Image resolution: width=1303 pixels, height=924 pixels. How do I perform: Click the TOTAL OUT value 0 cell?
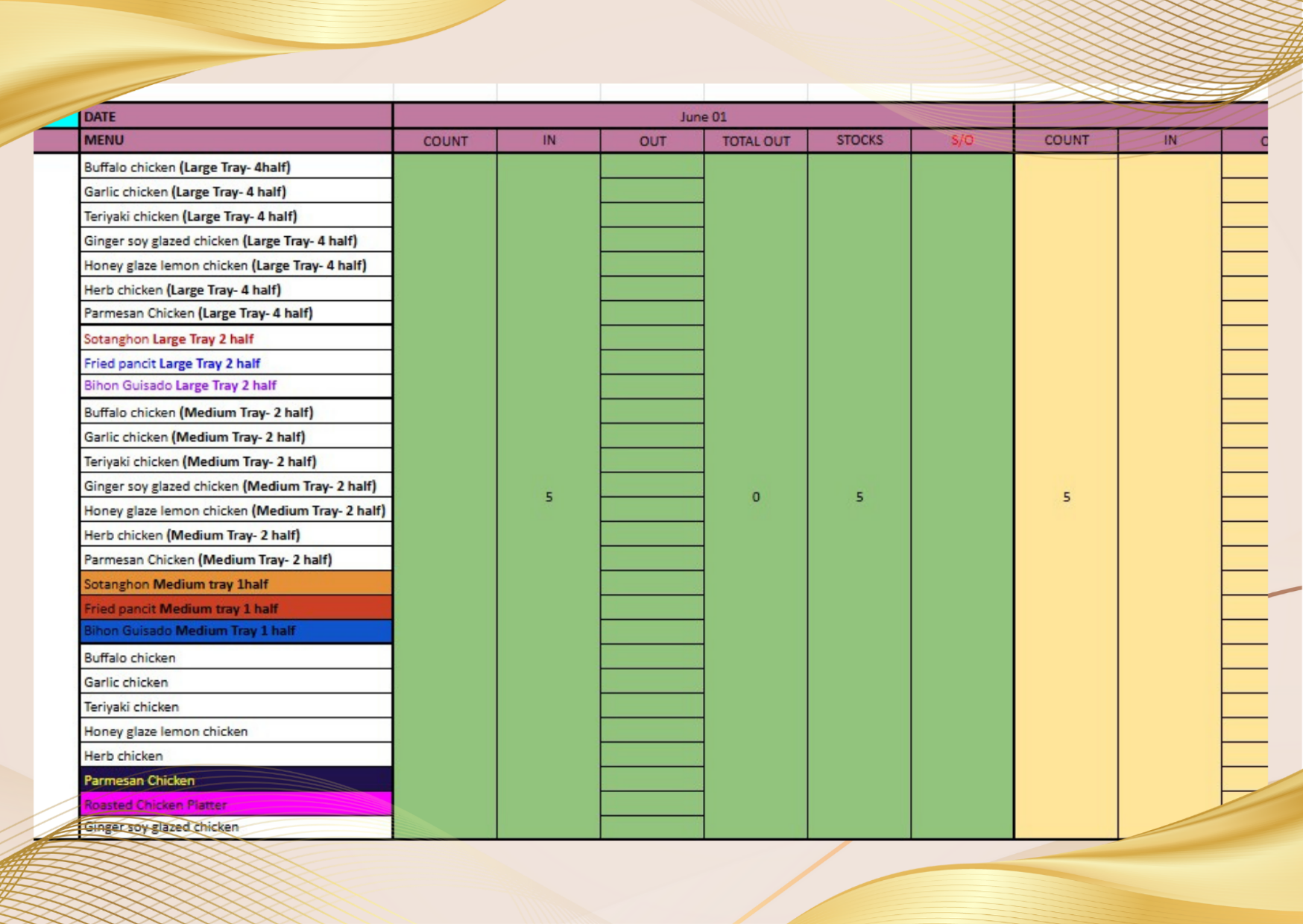point(755,496)
